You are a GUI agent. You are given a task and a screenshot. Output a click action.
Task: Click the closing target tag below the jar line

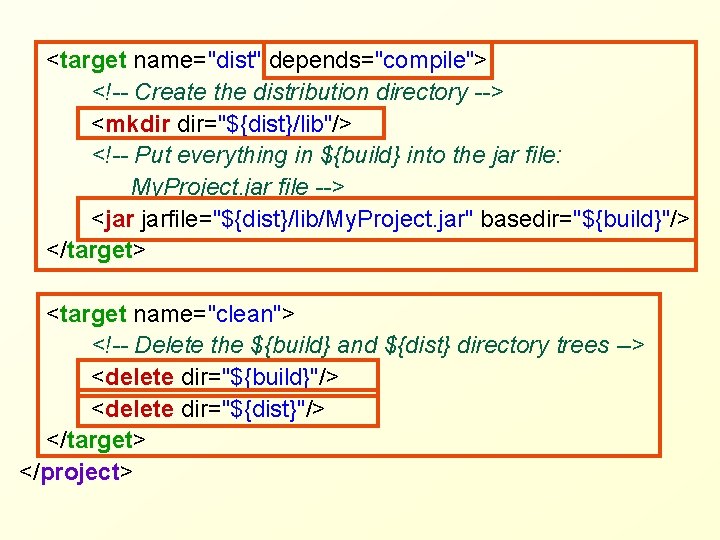point(96,250)
